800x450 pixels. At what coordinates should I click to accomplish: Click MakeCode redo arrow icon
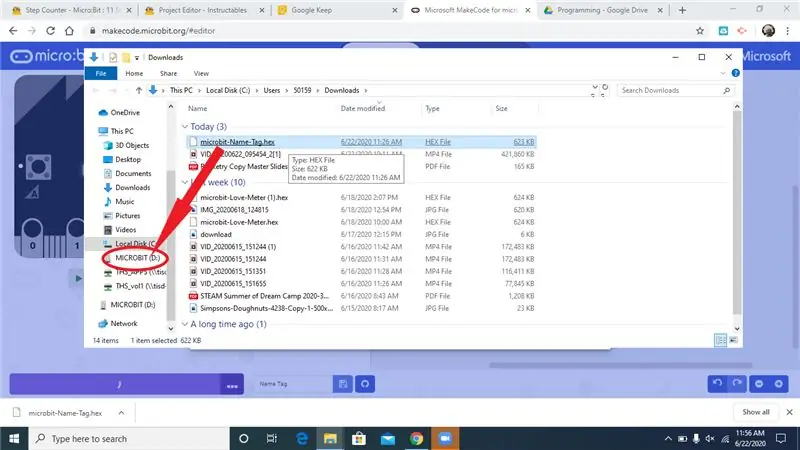tap(737, 384)
